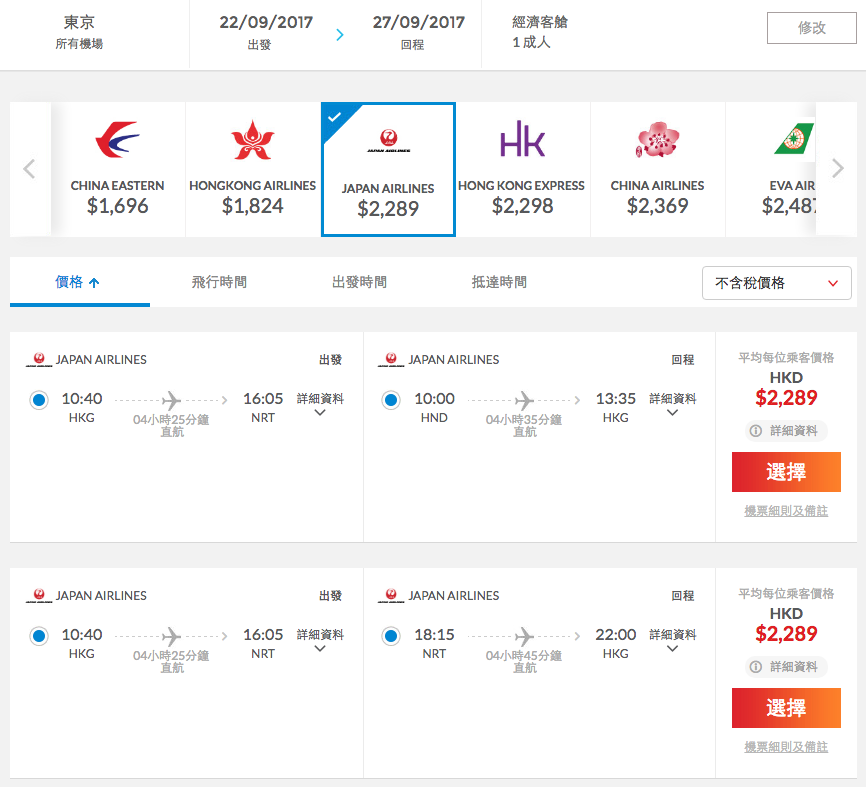Select the China Airlines logo card

pyautogui.click(x=657, y=170)
